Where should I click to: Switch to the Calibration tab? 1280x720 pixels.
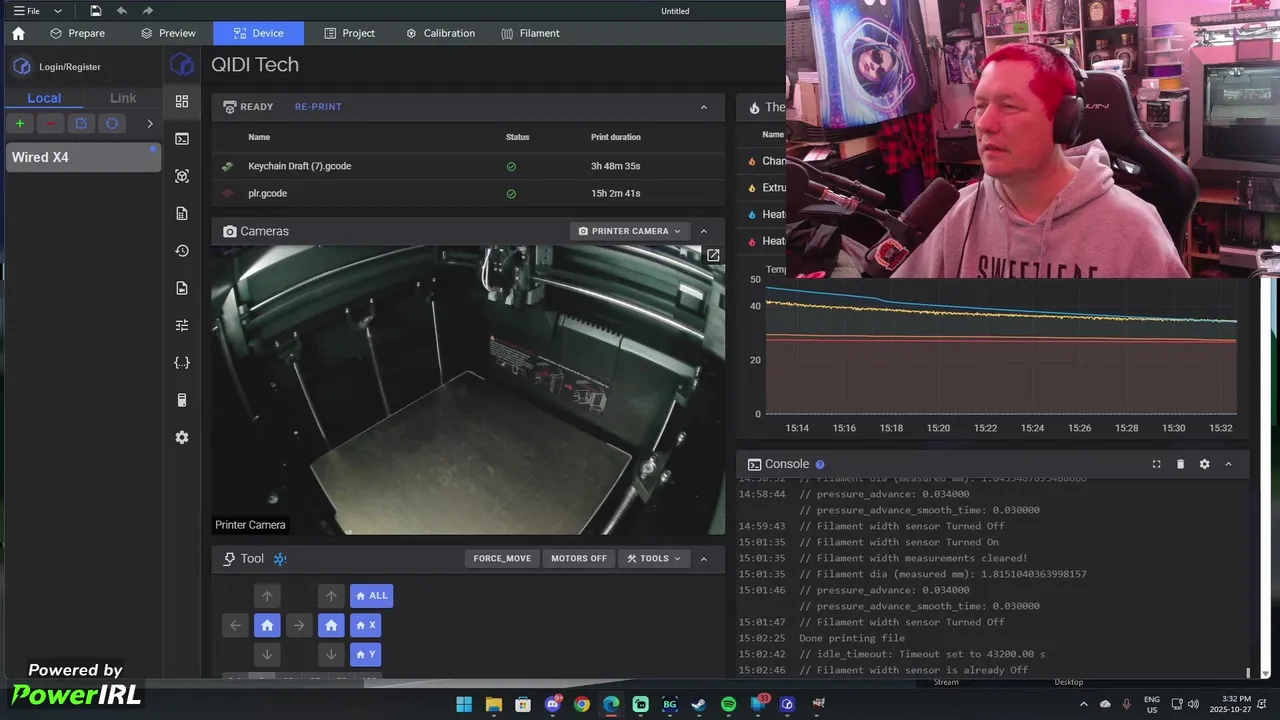(x=440, y=33)
